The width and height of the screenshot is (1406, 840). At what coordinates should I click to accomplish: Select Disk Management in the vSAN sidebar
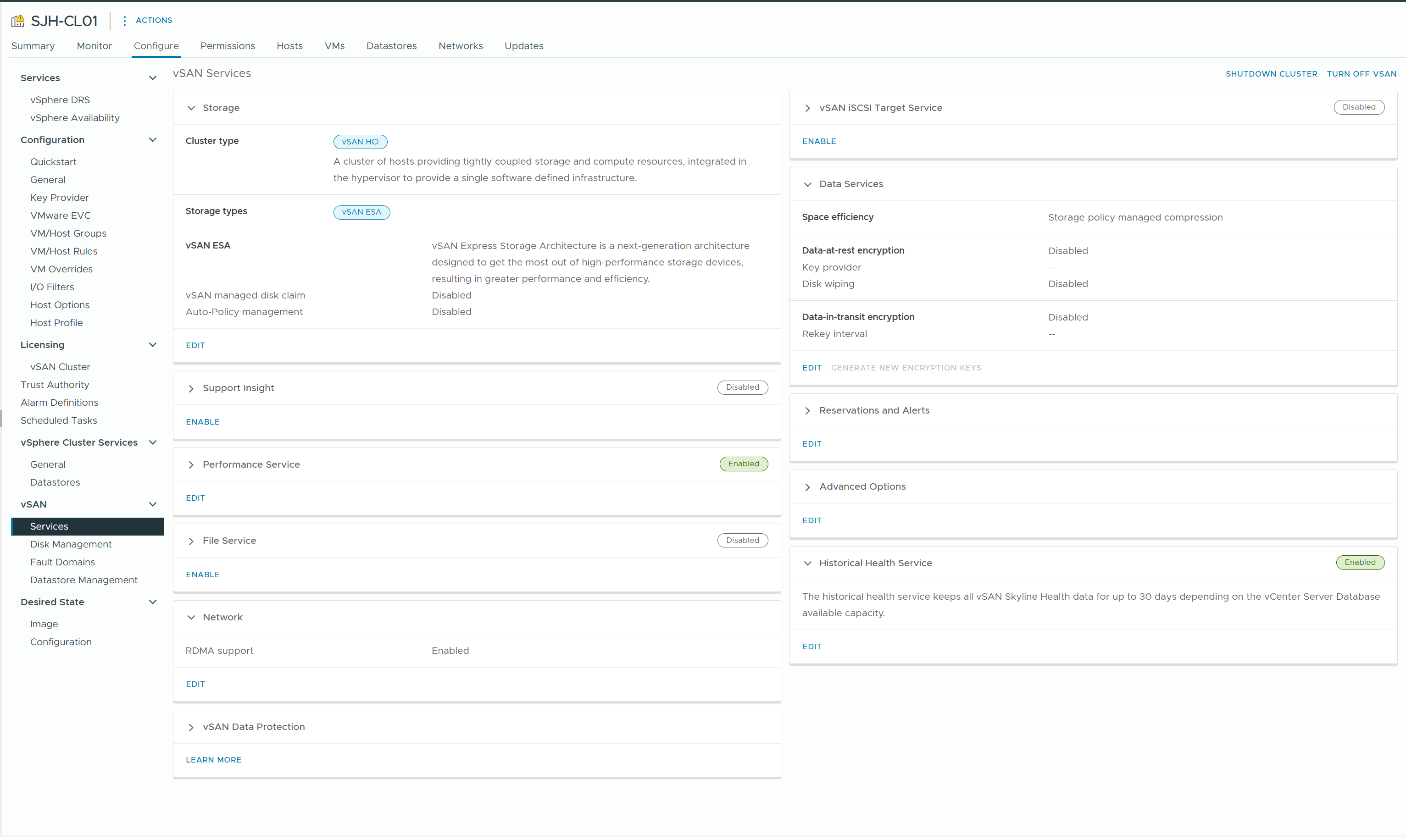click(x=70, y=544)
